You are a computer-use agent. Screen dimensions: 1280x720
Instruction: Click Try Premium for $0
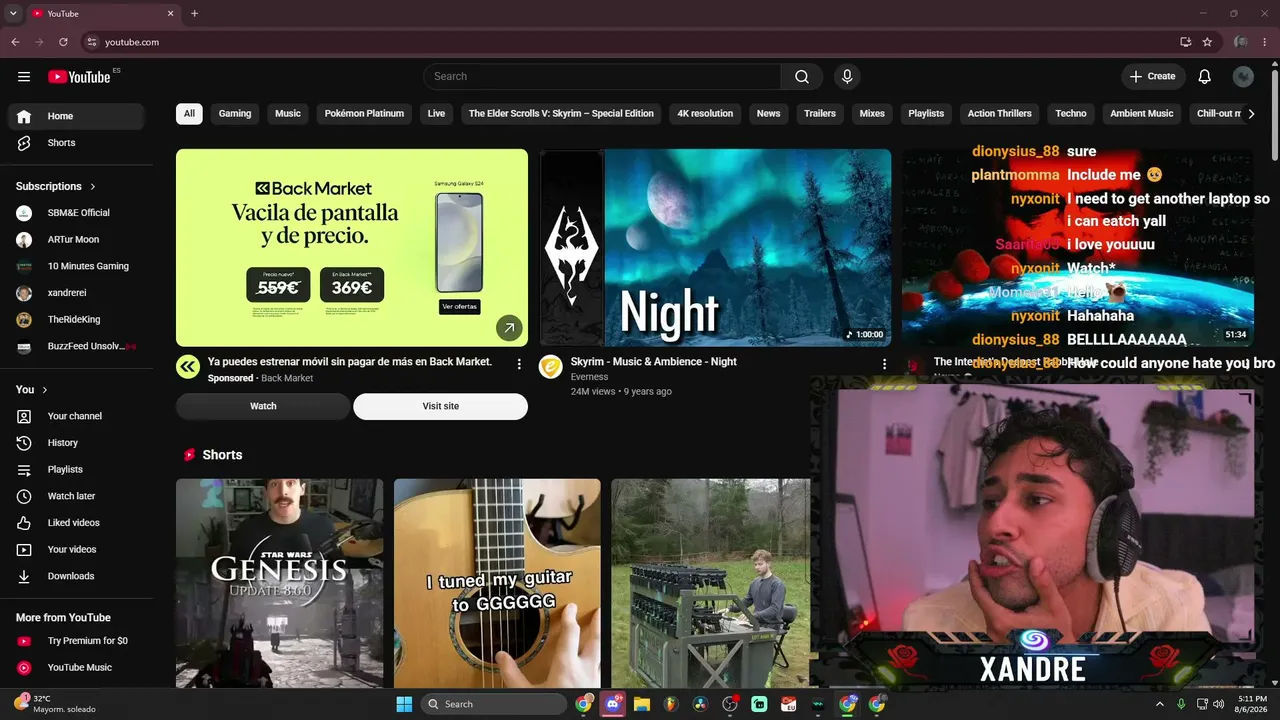[76, 641]
